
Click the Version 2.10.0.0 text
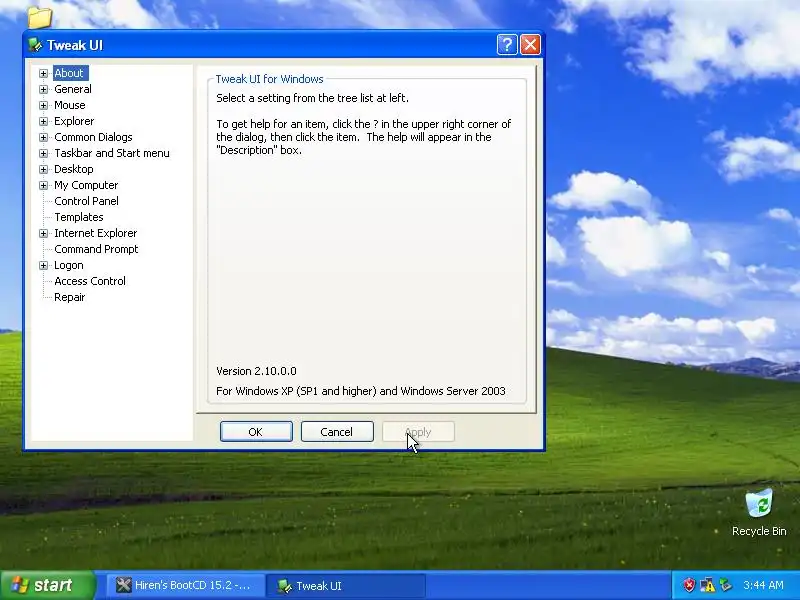(256, 371)
